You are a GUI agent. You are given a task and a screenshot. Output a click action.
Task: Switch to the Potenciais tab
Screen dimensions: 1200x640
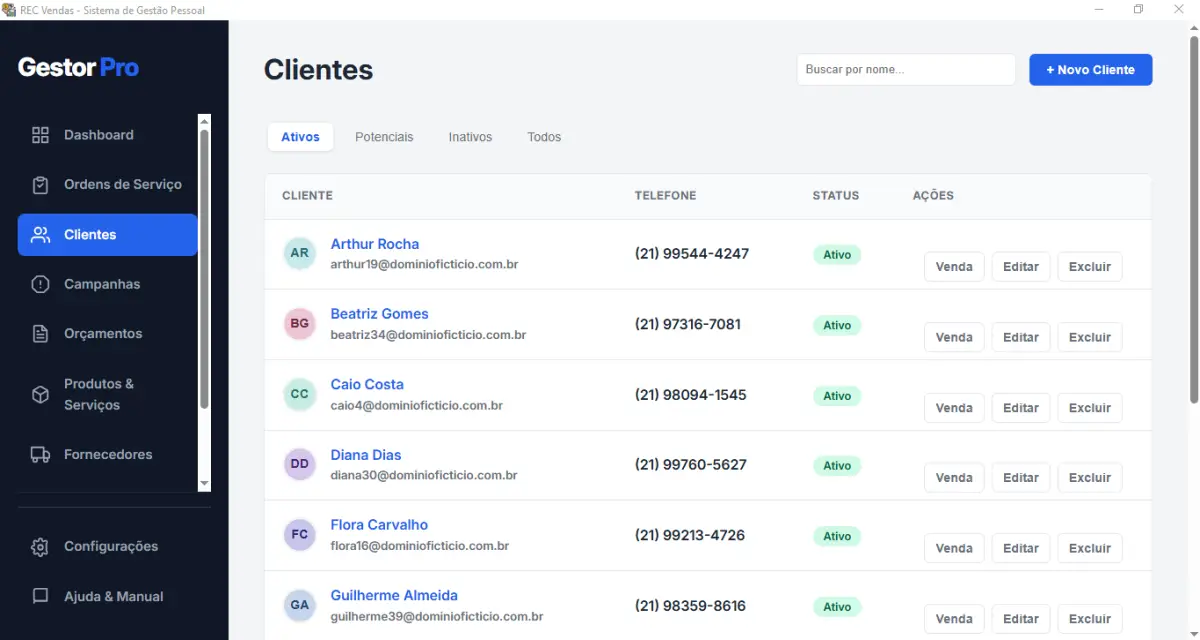[384, 136]
